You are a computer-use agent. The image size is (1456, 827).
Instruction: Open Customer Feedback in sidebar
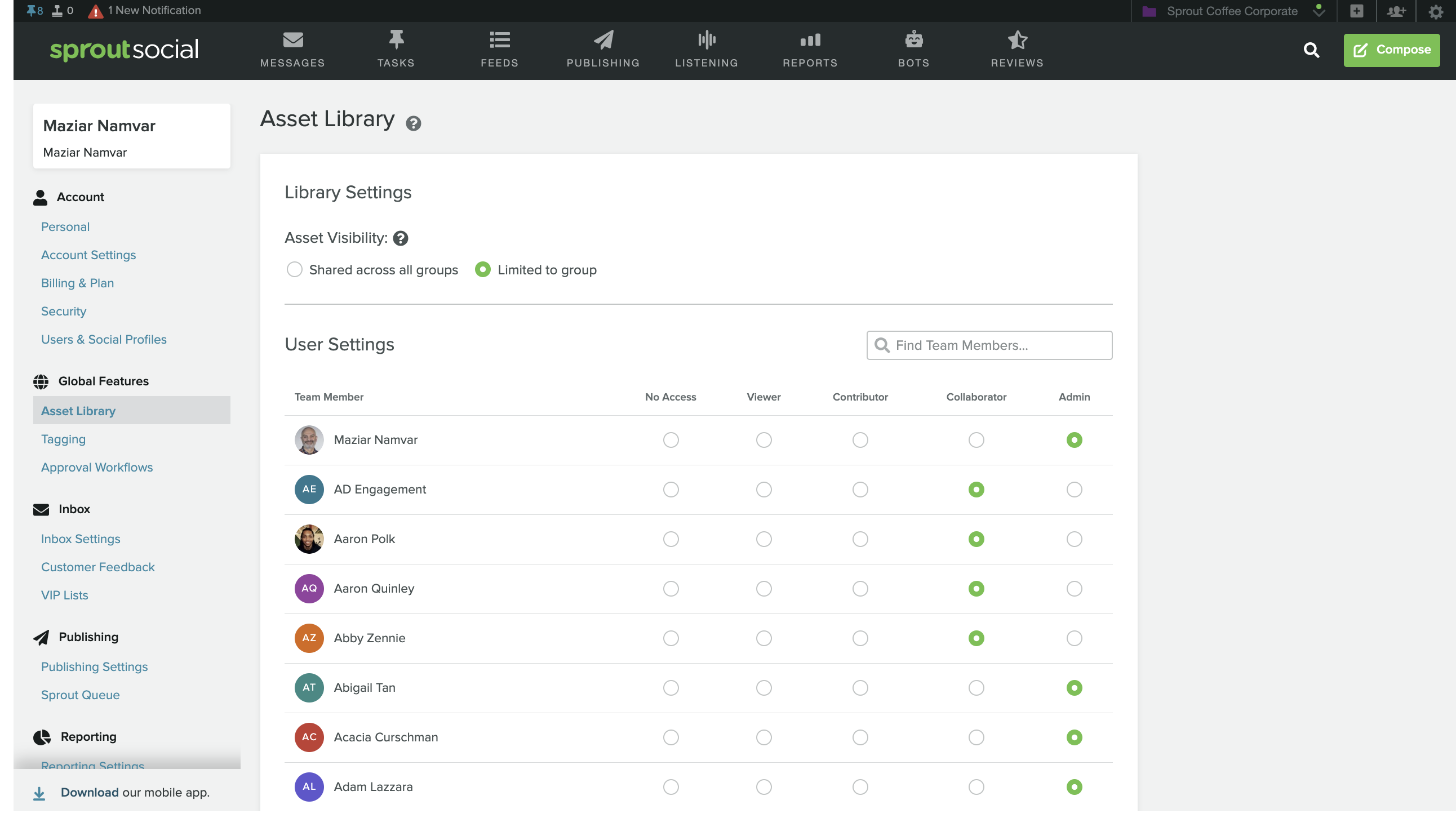click(97, 567)
